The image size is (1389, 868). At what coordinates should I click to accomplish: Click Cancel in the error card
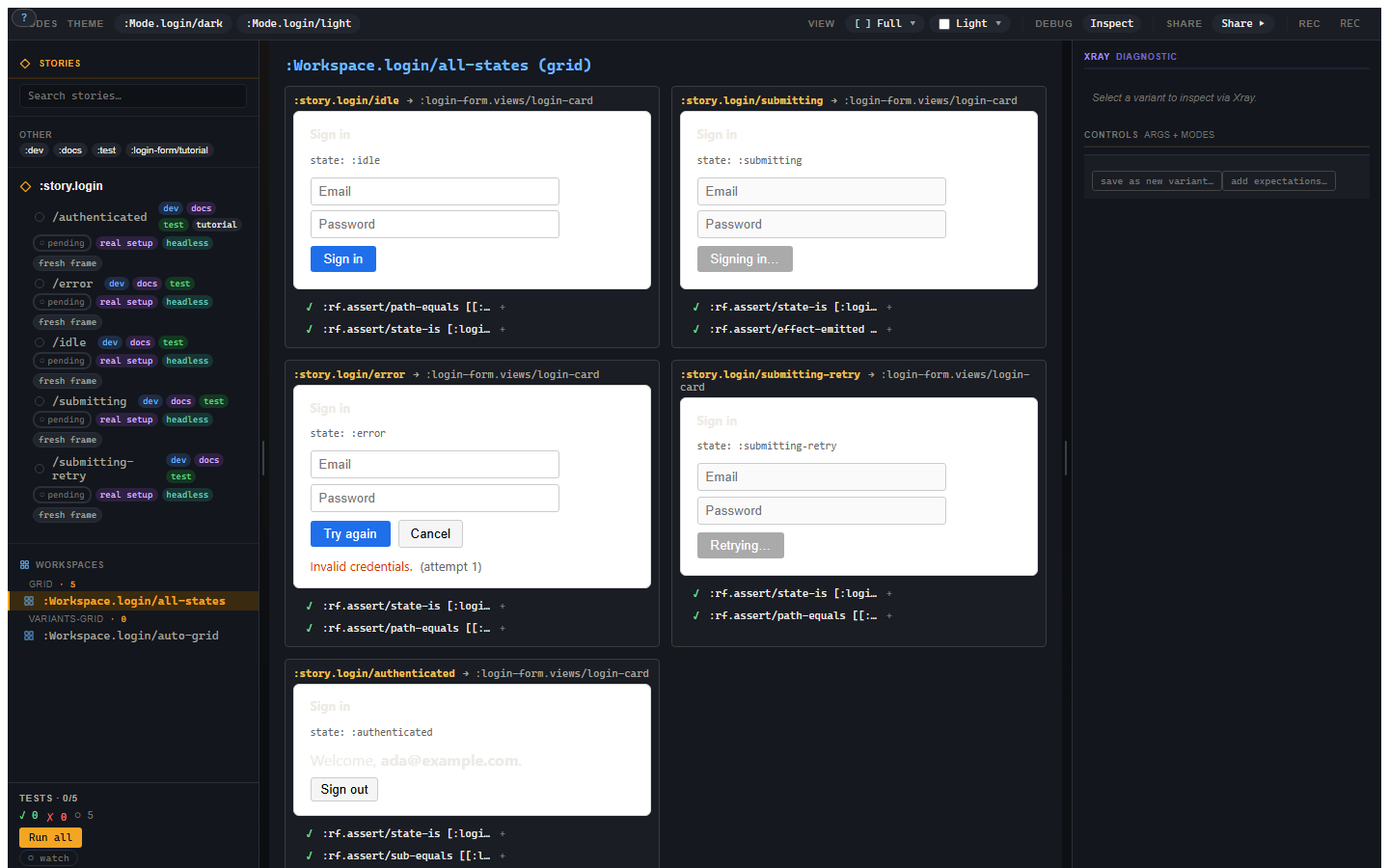pyautogui.click(x=430, y=534)
